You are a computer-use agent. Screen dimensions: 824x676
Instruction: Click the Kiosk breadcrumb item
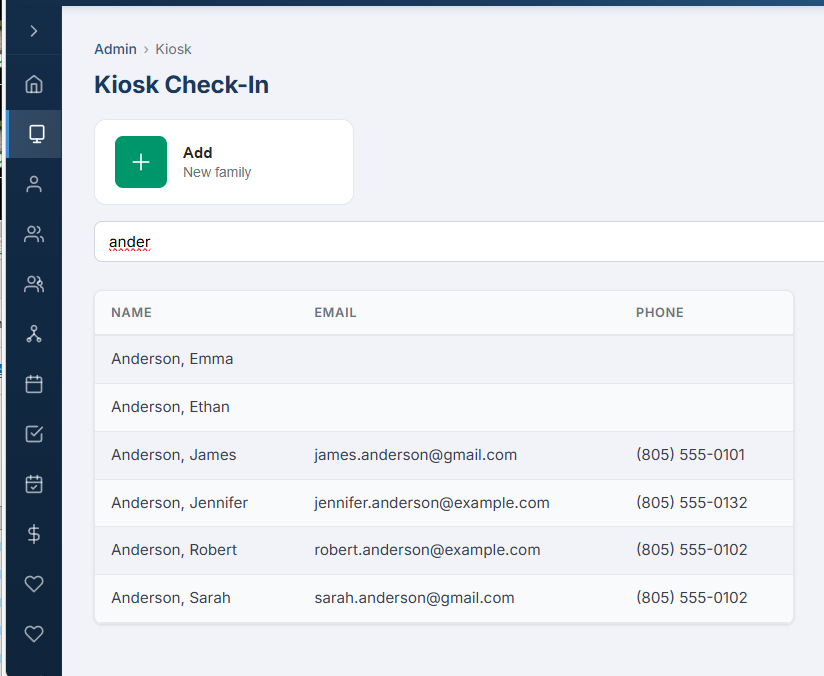click(172, 49)
